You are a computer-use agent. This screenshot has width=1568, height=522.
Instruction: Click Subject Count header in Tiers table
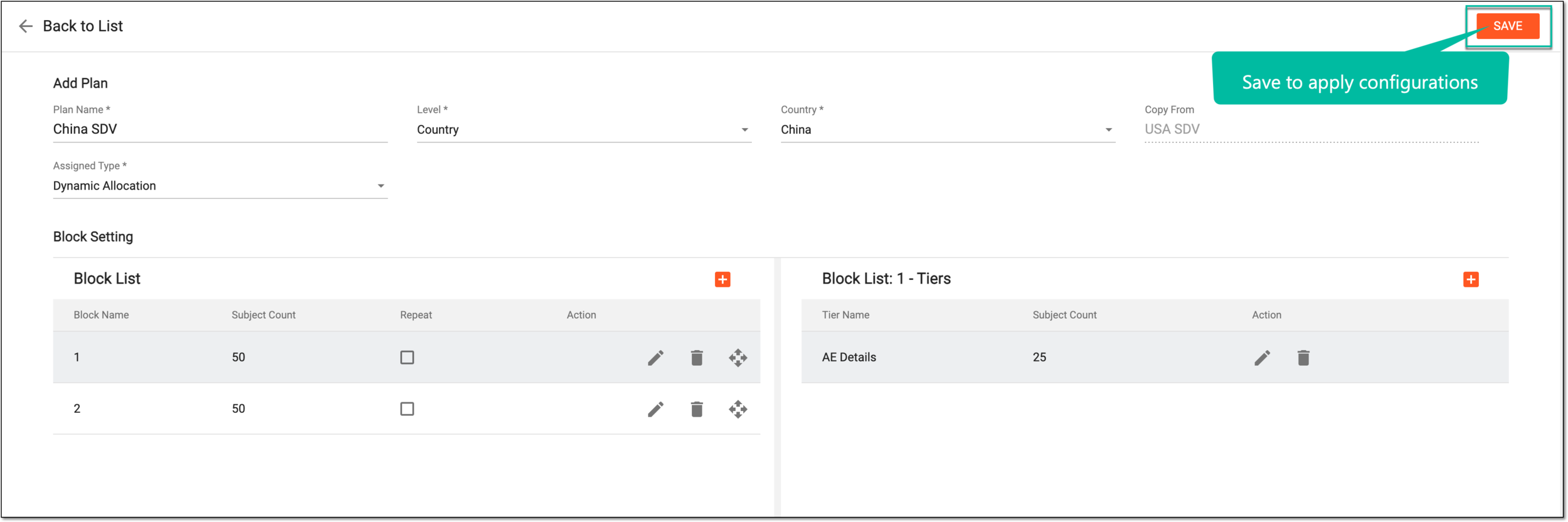click(1064, 315)
